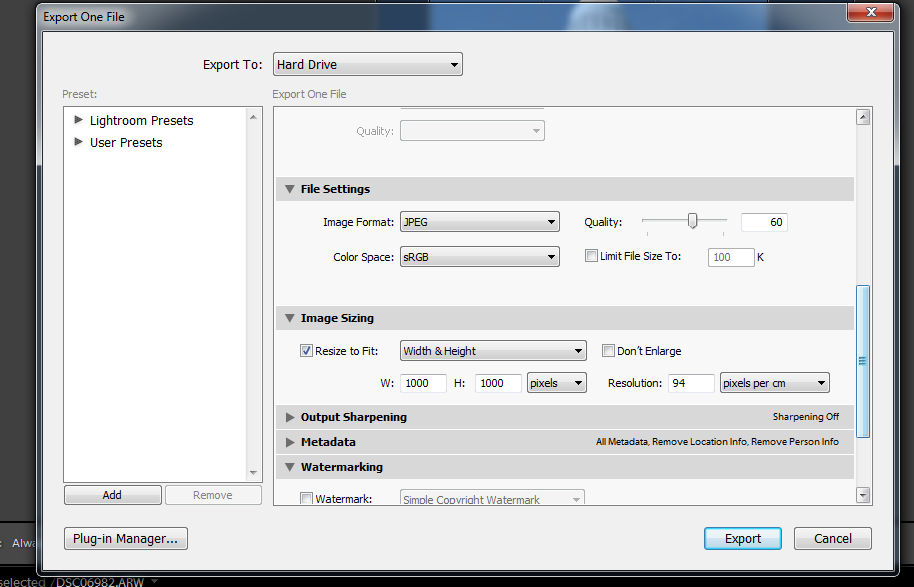The width and height of the screenshot is (914, 587).
Task: Open the Color Space sRGB dropdown
Action: 479,257
